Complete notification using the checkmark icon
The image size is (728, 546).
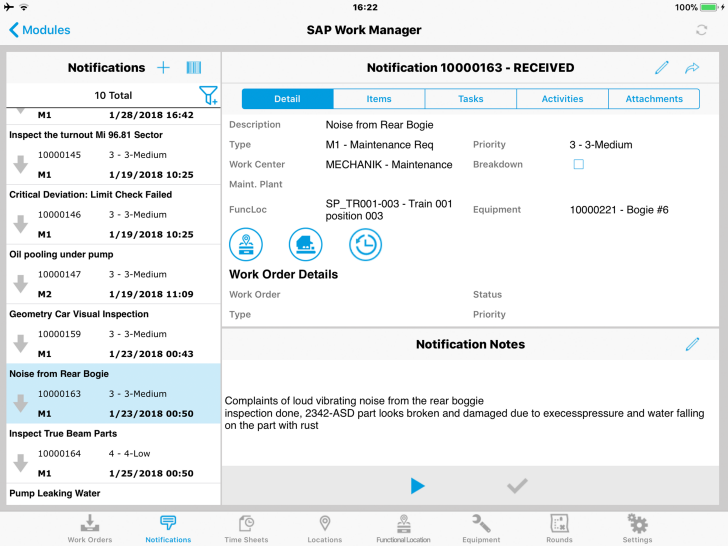click(517, 486)
